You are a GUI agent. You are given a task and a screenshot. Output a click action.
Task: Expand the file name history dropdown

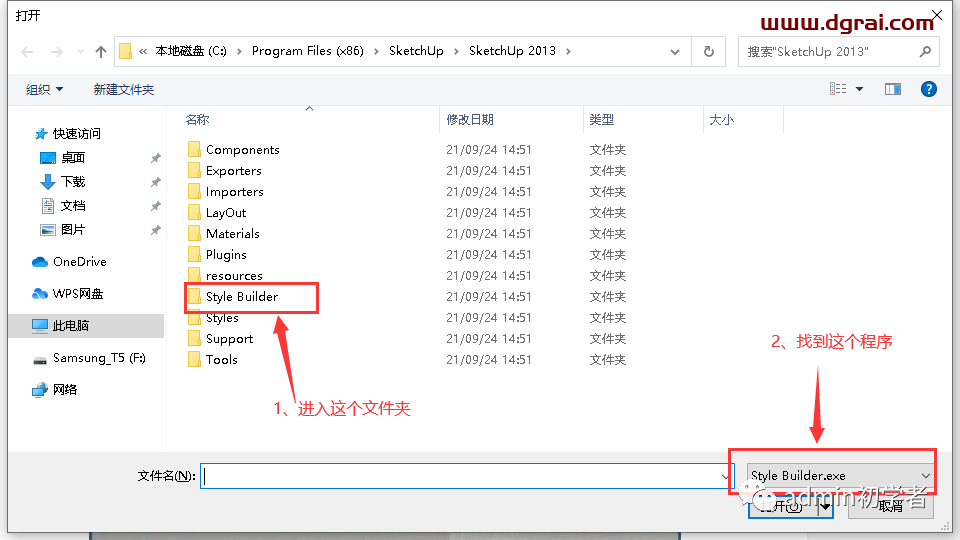coord(725,476)
